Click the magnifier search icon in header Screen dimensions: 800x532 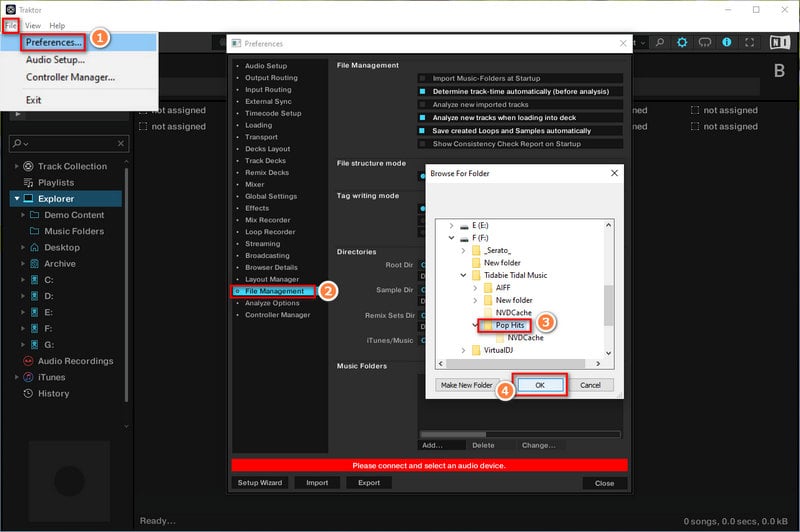coord(660,42)
